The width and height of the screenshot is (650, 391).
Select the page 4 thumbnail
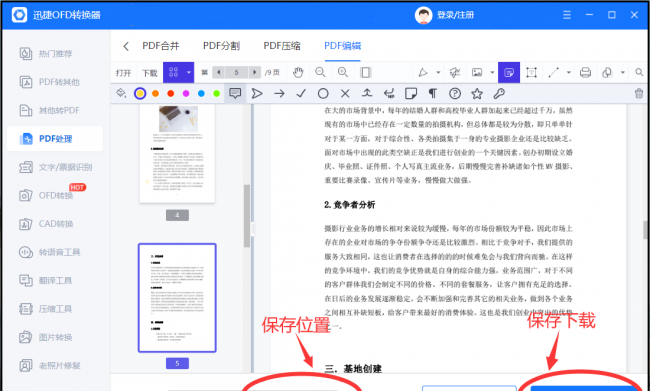tap(177, 153)
